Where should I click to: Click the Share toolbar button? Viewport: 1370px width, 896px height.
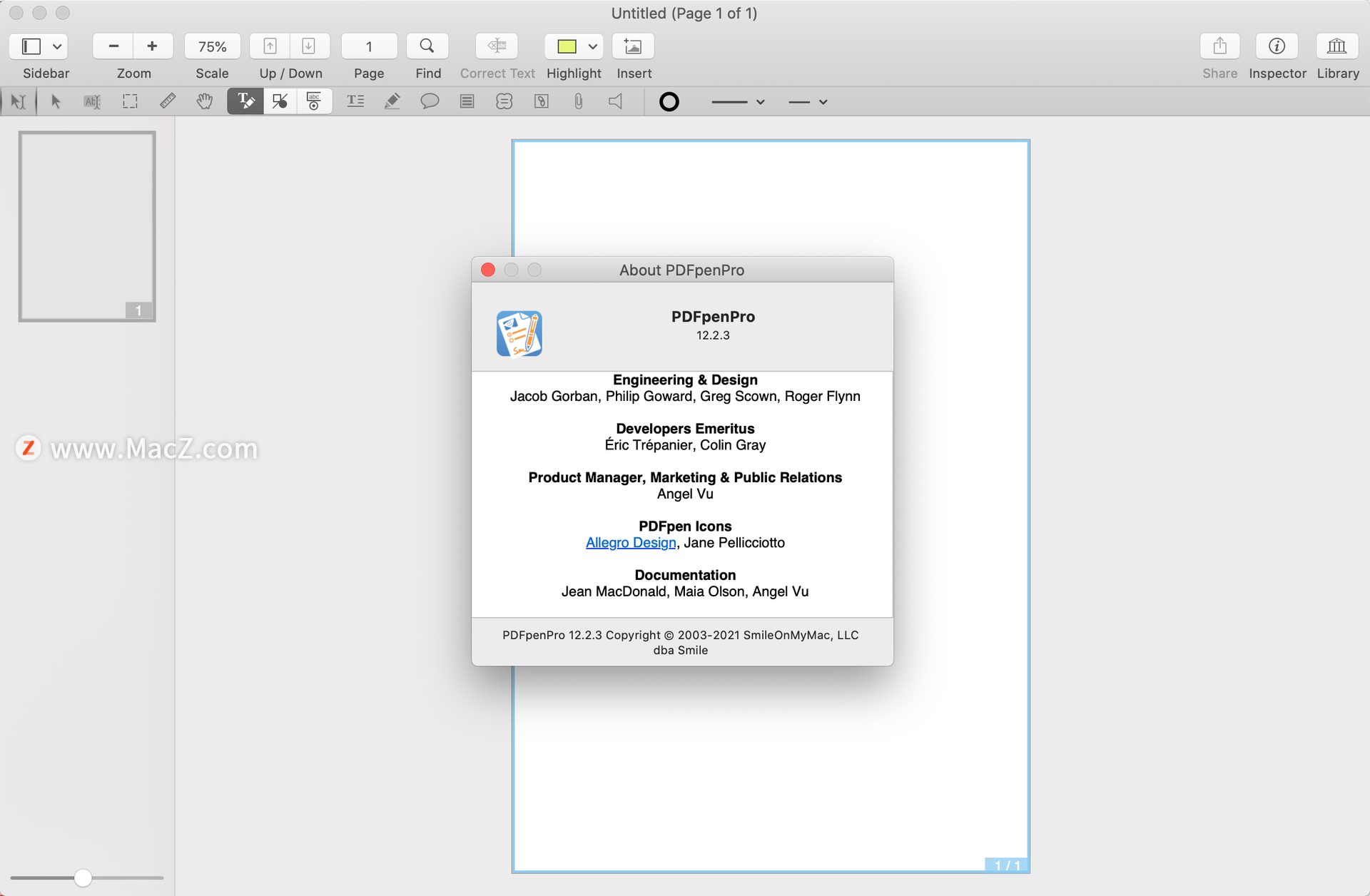click(x=1219, y=46)
